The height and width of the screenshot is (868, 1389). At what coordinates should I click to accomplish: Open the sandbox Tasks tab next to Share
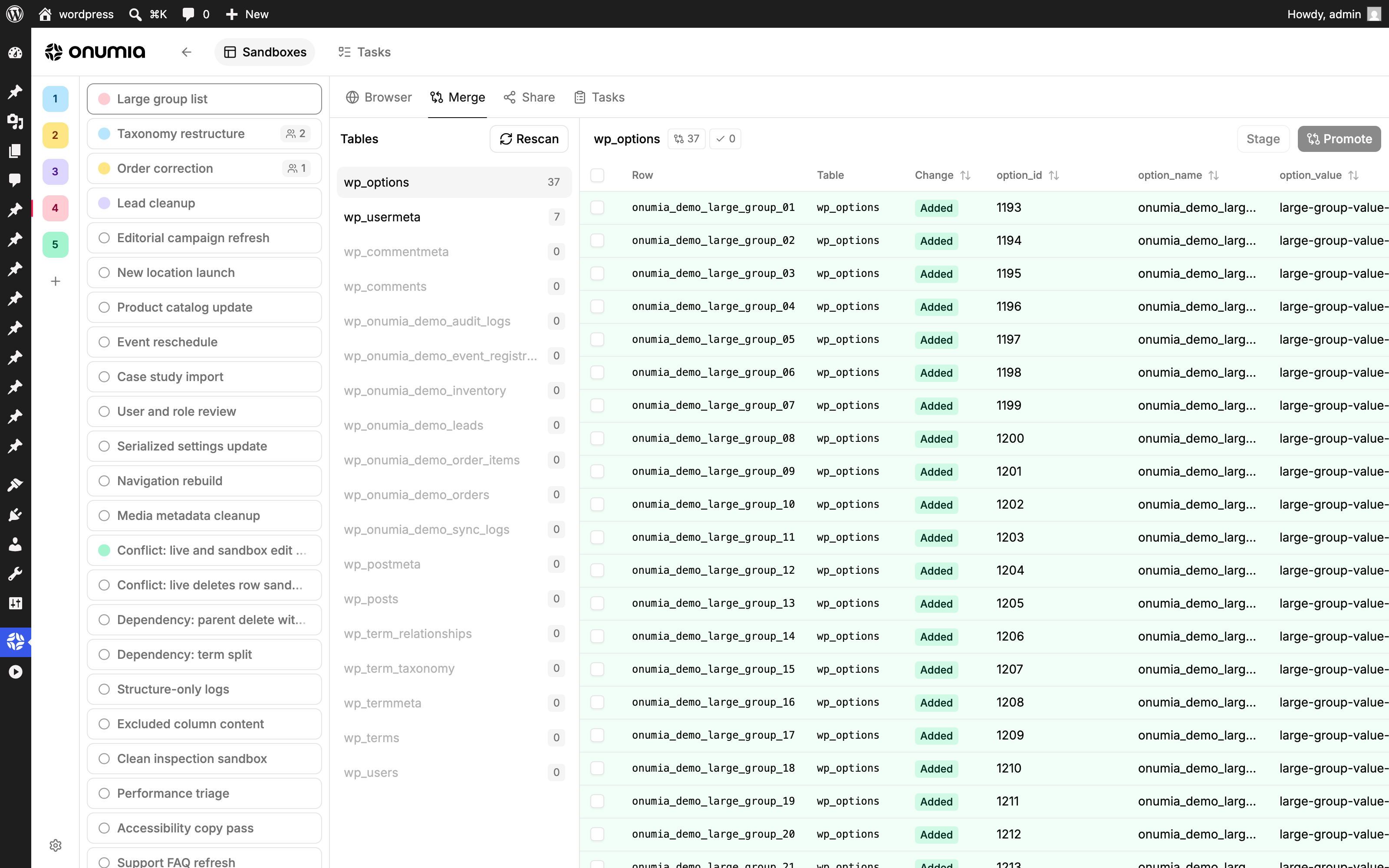pos(599,97)
